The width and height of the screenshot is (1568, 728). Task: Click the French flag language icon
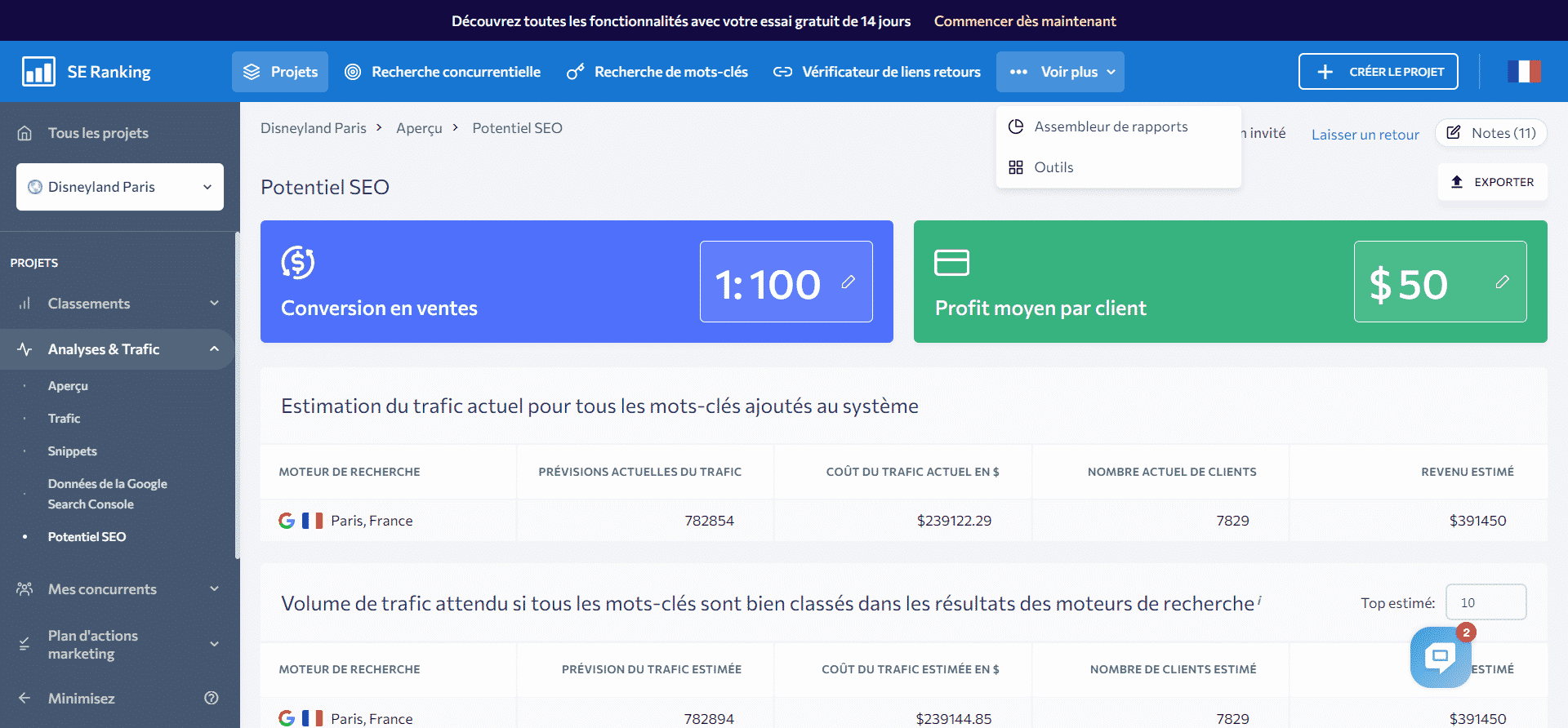pyautogui.click(x=1524, y=72)
